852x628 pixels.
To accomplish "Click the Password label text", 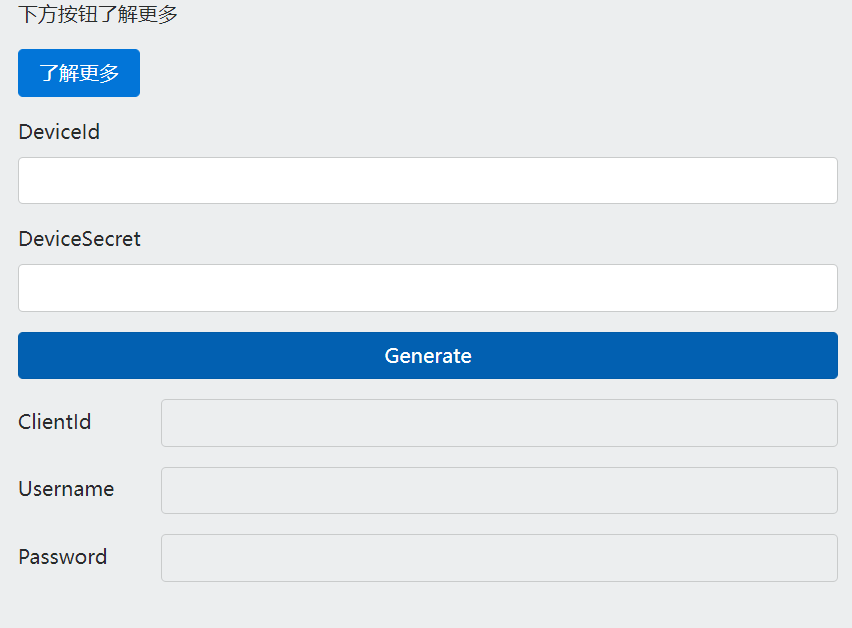I will pos(63,557).
